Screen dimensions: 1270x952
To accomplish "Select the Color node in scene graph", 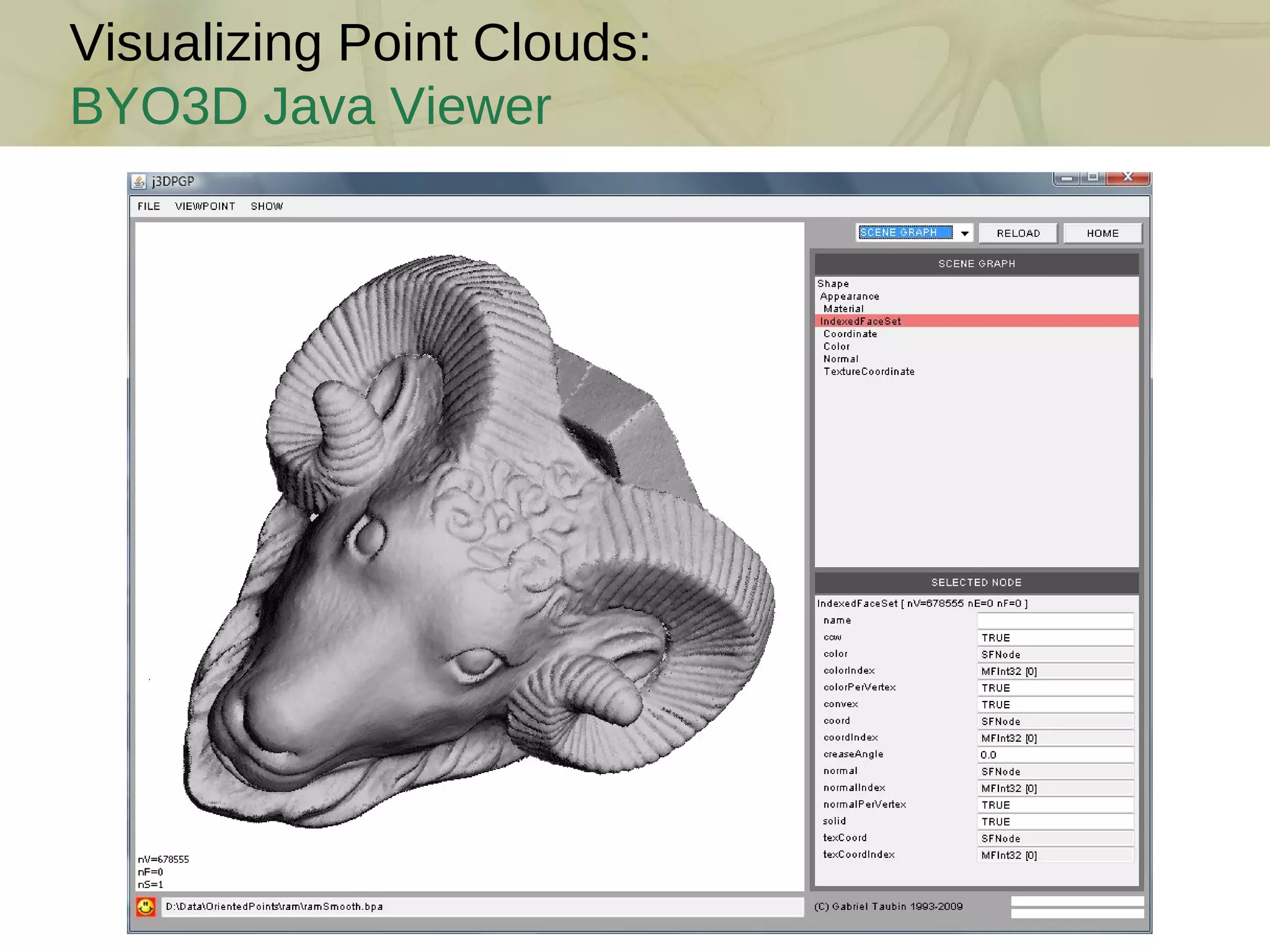I will coord(837,346).
